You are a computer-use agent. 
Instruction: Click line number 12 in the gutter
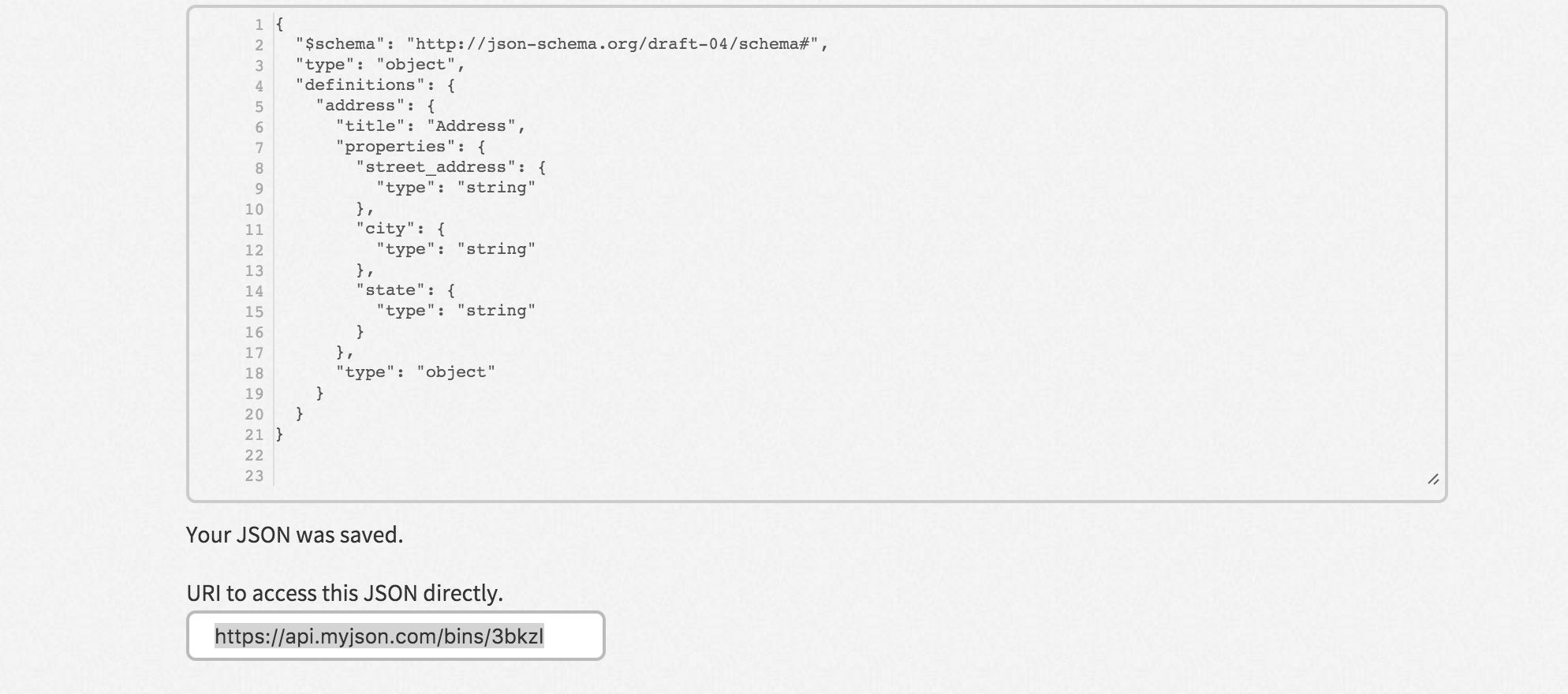click(254, 250)
